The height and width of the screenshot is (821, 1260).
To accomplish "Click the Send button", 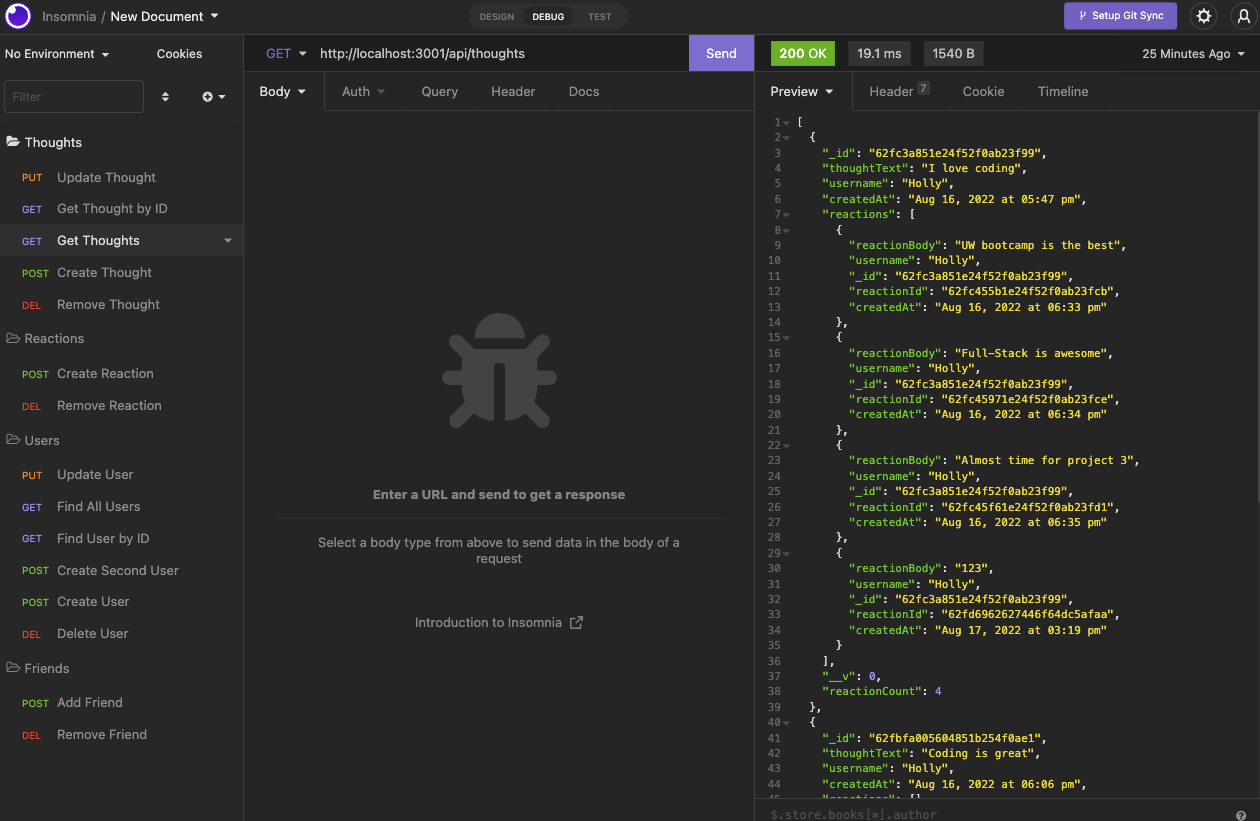I will click(721, 53).
